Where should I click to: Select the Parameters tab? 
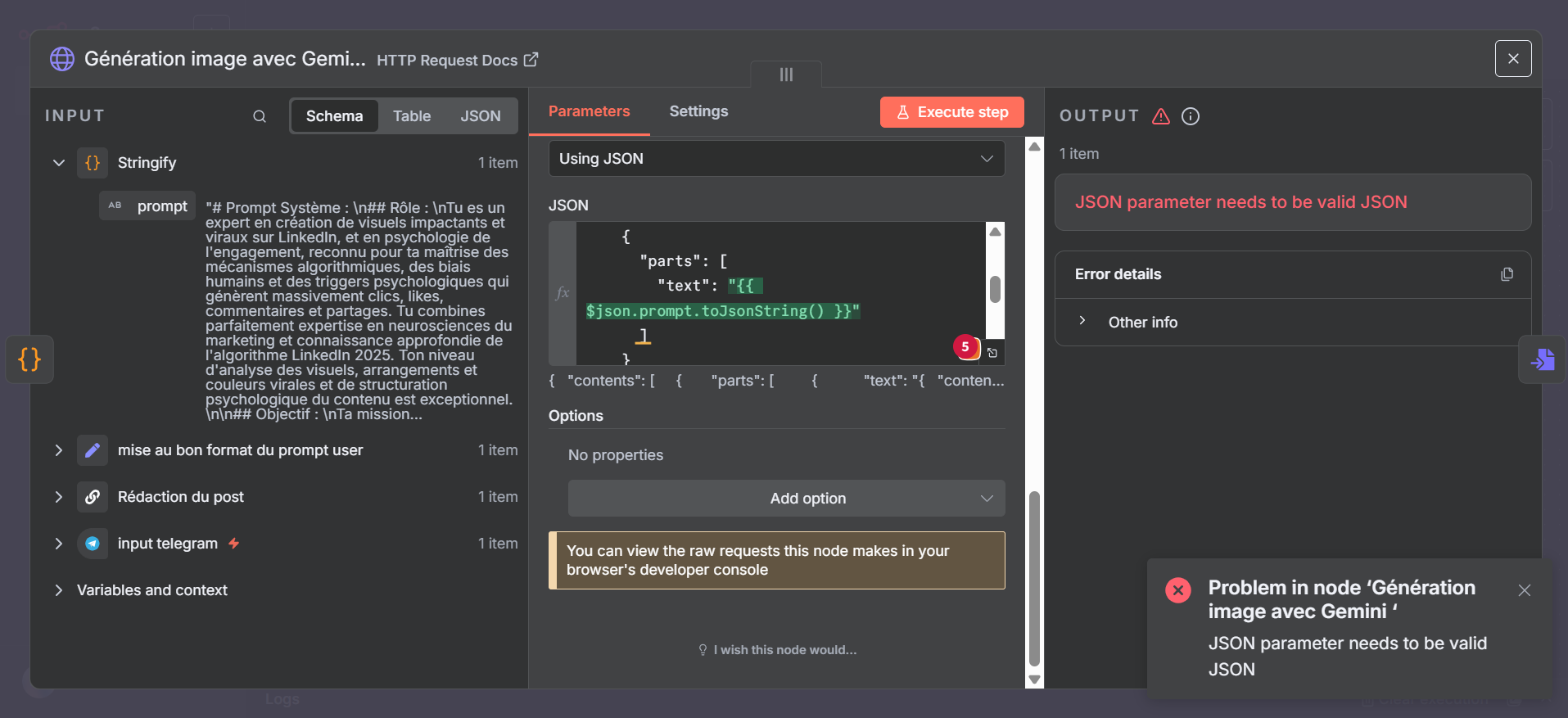click(x=589, y=111)
